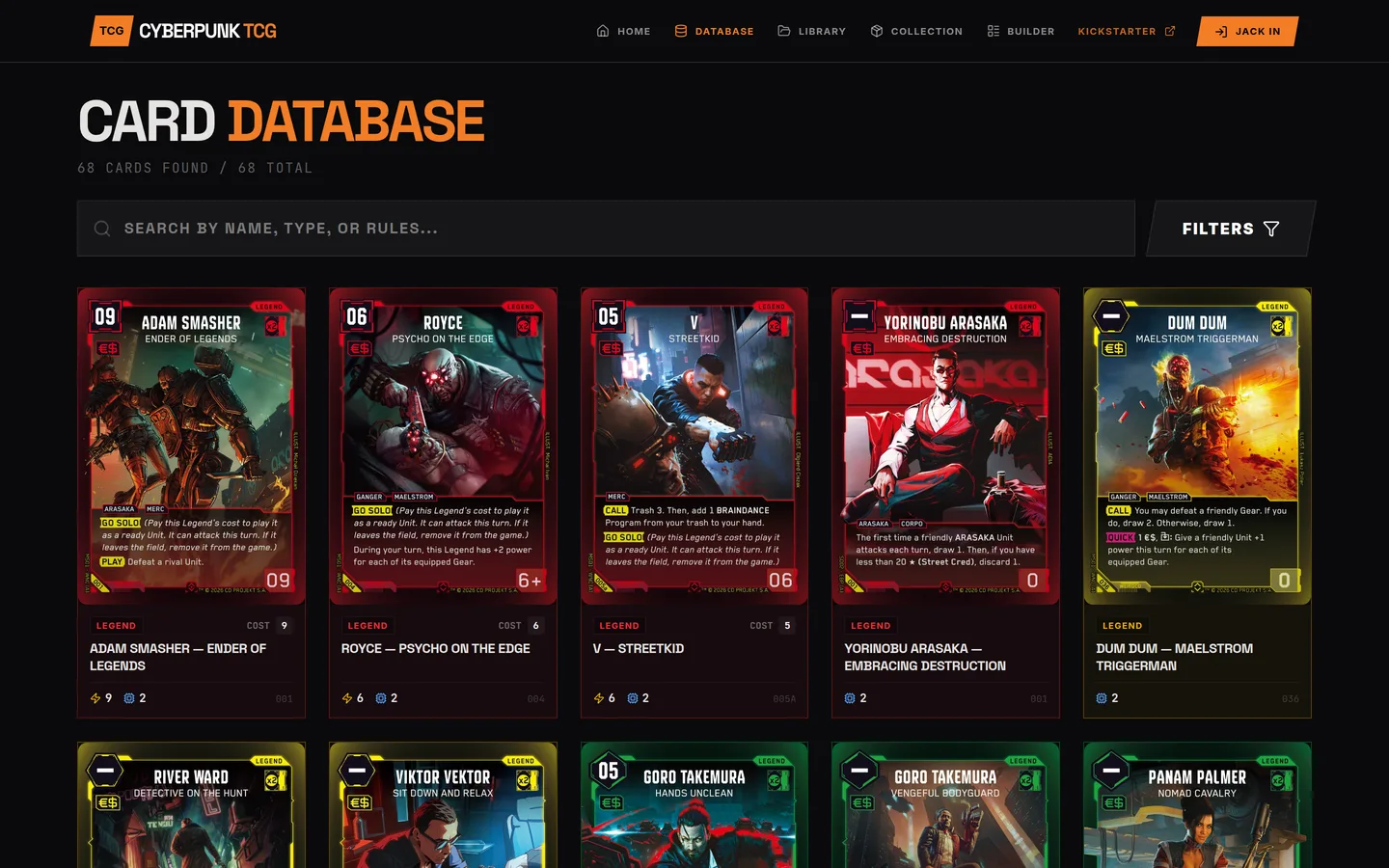The height and width of the screenshot is (868, 1389).
Task: Click the Library folder icon
Action: 784,31
